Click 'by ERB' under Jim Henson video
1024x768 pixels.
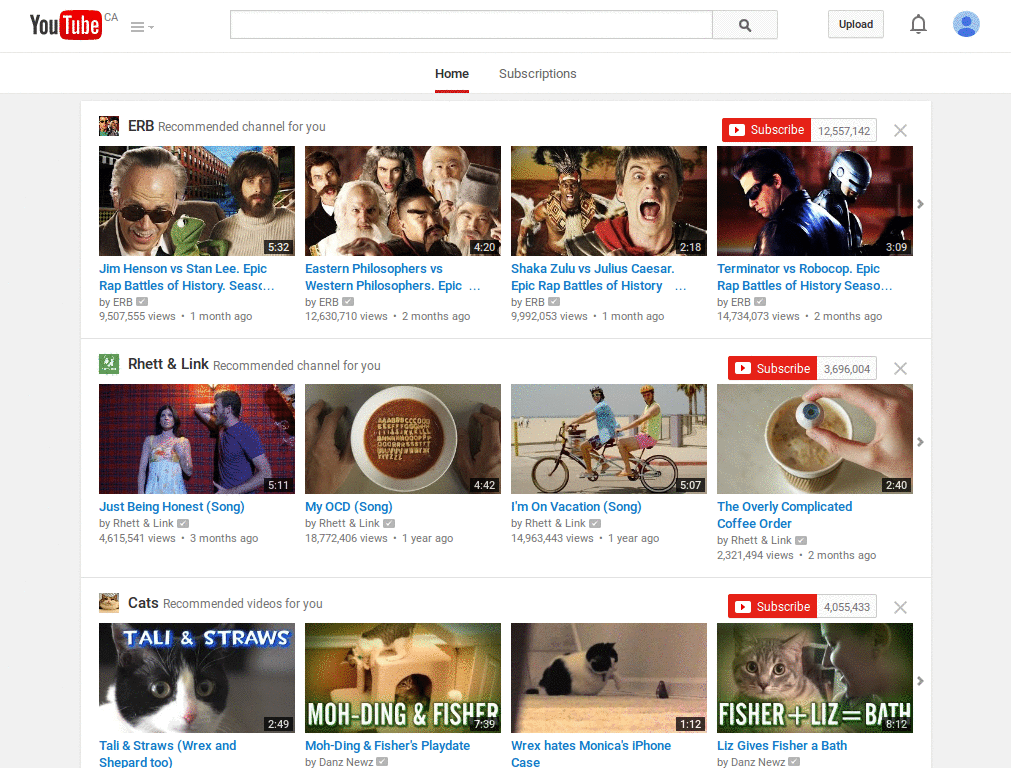116,302
